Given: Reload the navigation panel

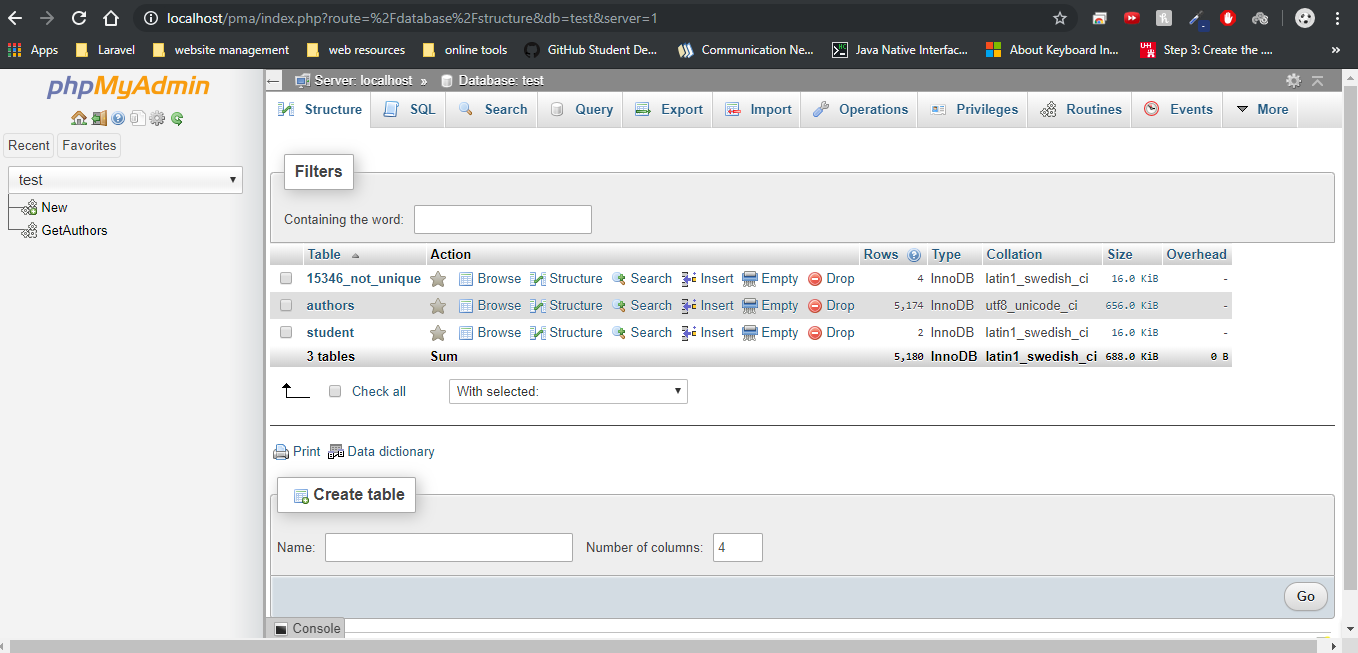Looking at the screenshot, I should [177, 118].
